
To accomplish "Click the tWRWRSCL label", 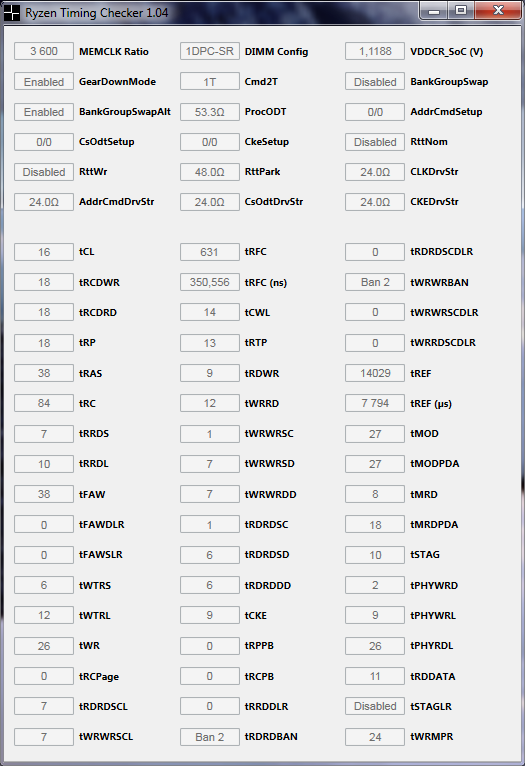I will [x=106, y=736].
